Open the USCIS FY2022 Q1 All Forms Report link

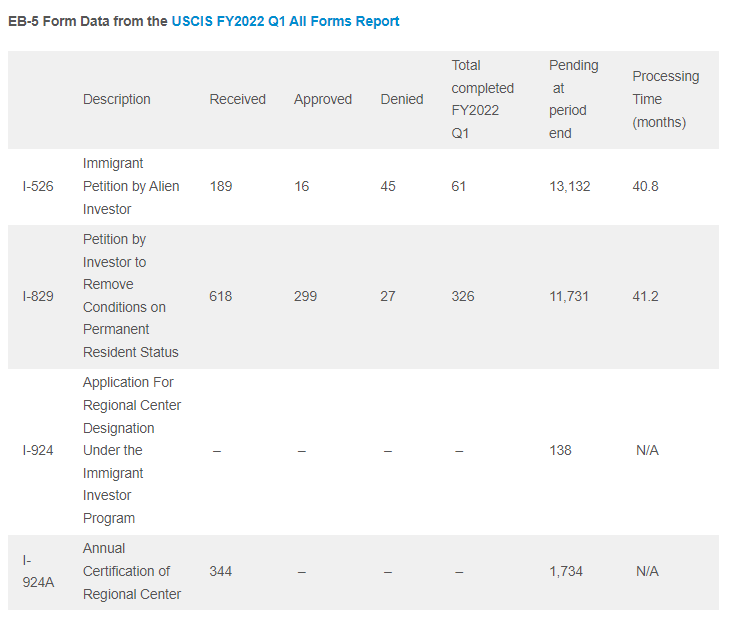click(285, 21)
